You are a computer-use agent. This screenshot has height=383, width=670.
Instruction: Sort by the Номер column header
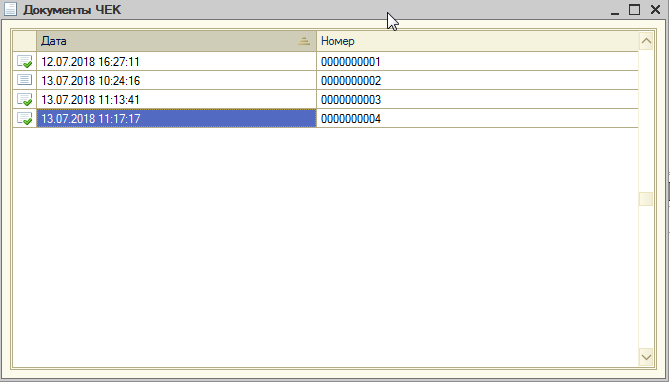coord(477,41)
